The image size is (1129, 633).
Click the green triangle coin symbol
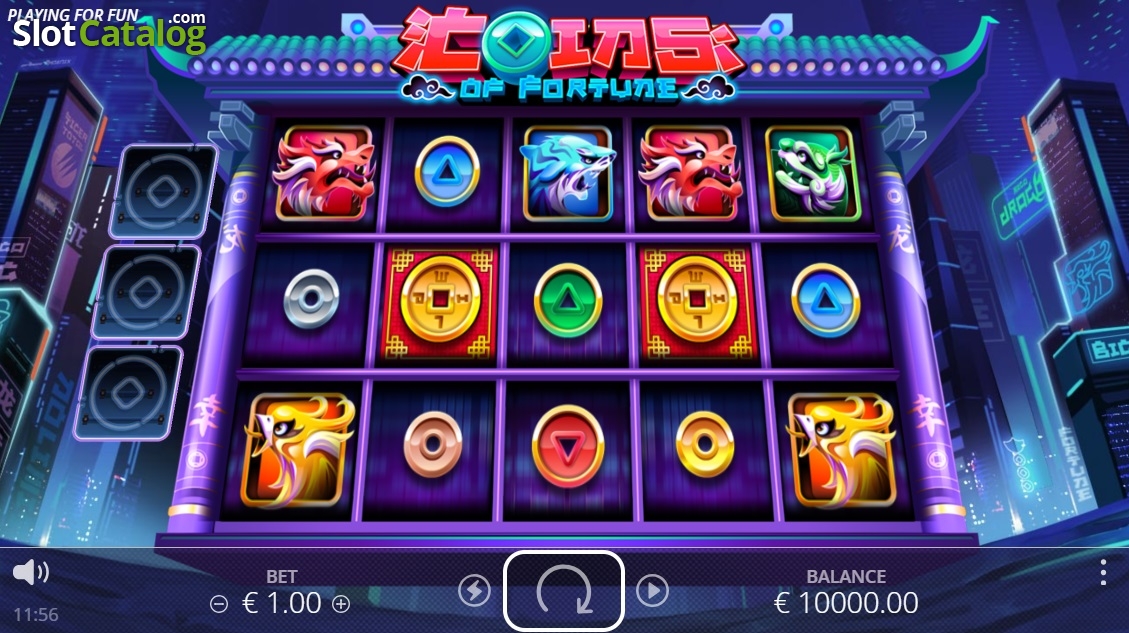pyautogui.click(x=568, y=300)
